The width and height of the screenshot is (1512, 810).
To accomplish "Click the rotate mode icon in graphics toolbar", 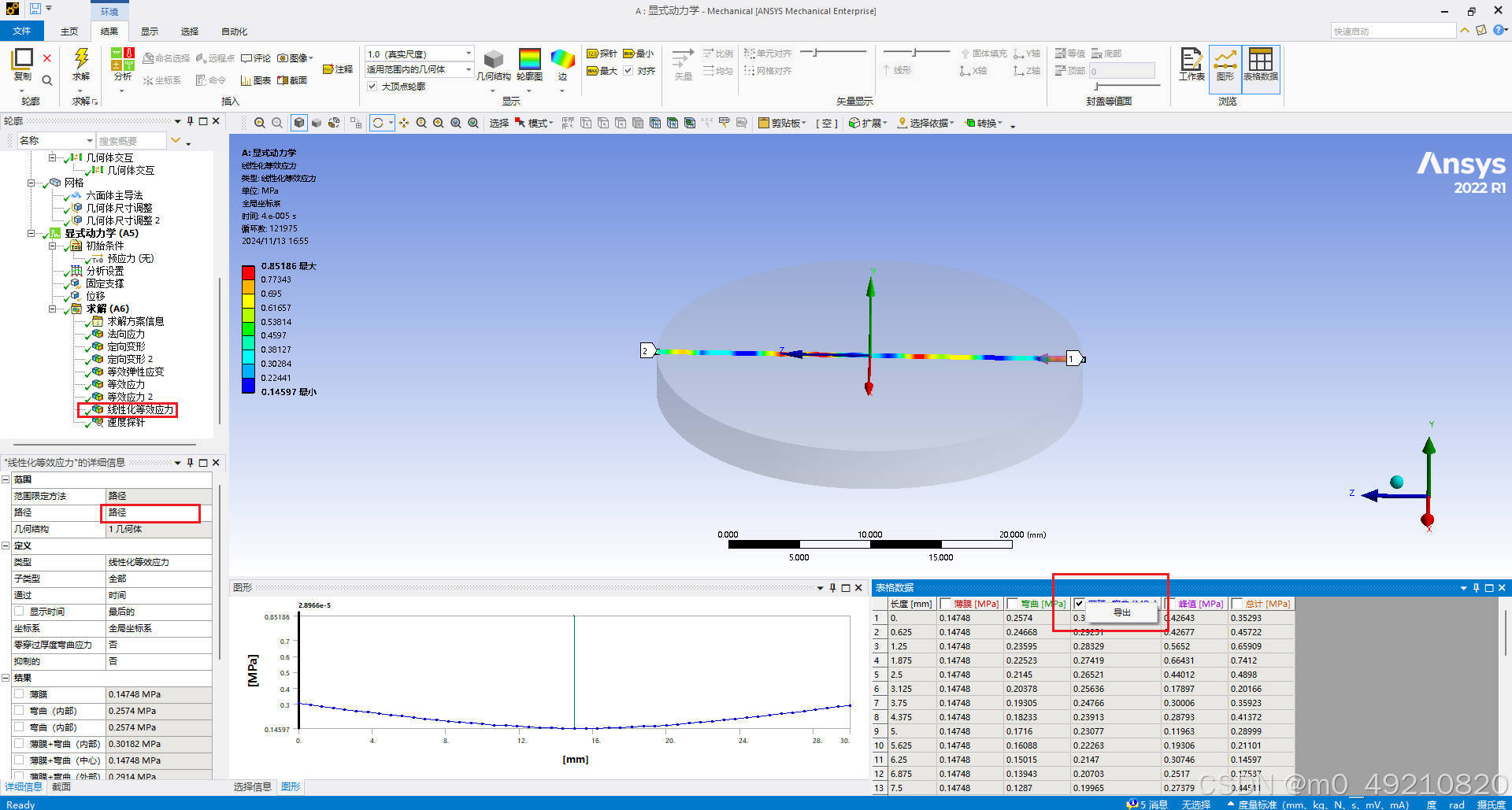I will [x=379, y=123].
